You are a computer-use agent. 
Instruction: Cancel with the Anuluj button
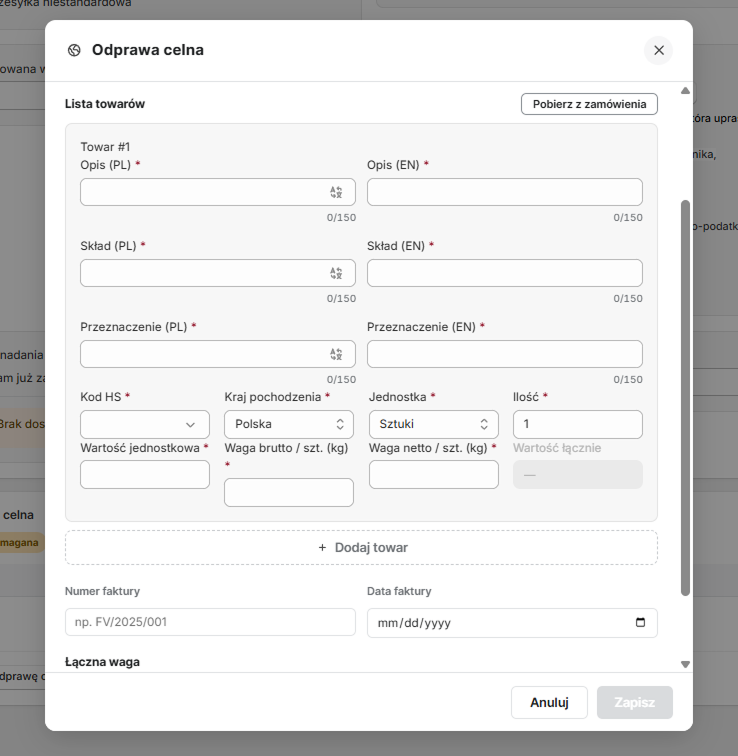pos(549,702)
